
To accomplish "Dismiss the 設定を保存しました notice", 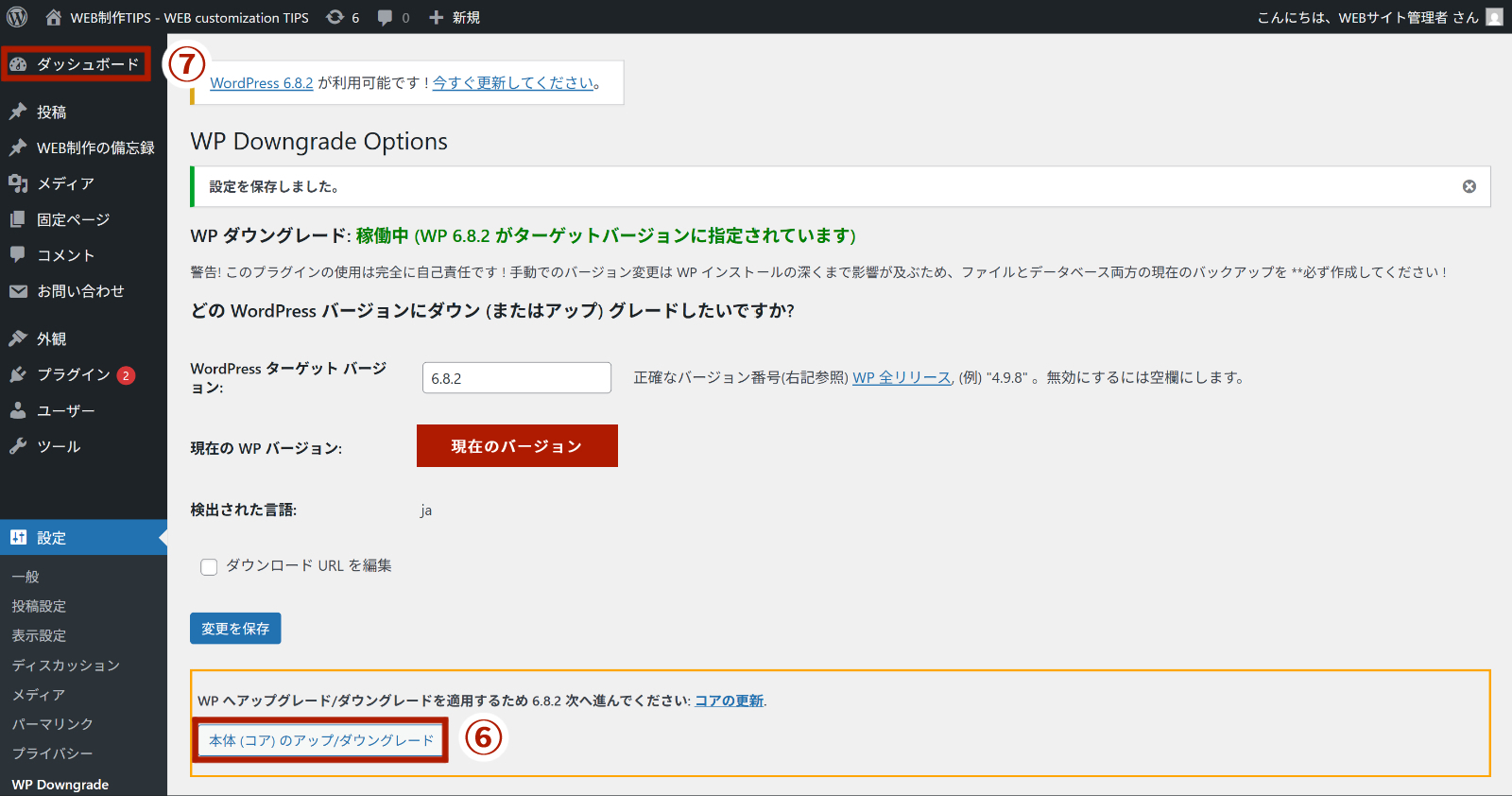I will (1469, 186).
